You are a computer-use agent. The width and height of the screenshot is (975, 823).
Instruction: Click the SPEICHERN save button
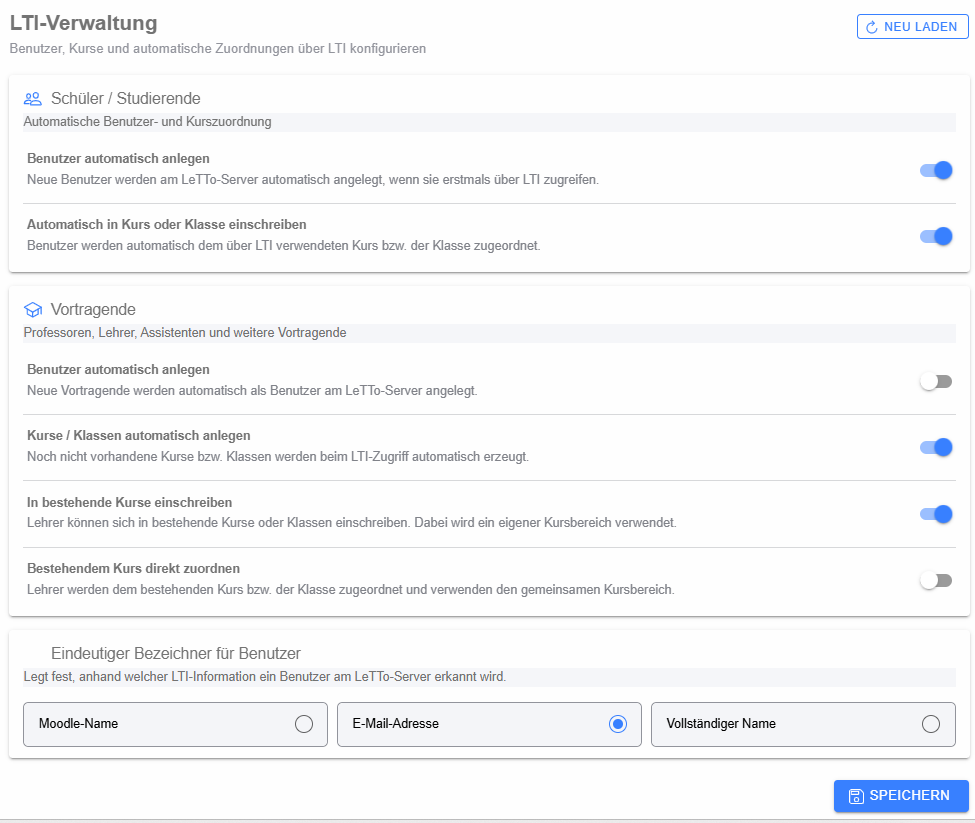[901, 796]
